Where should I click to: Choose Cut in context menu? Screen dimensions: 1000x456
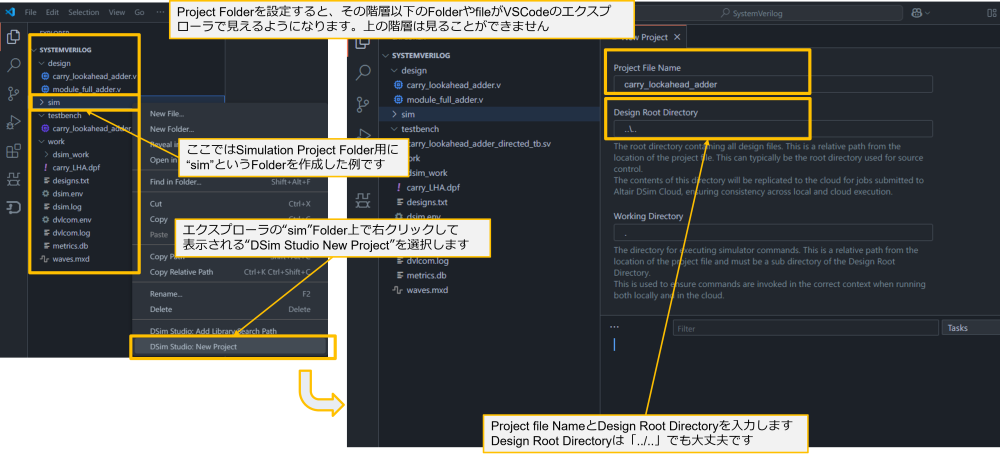coord(230,204)
